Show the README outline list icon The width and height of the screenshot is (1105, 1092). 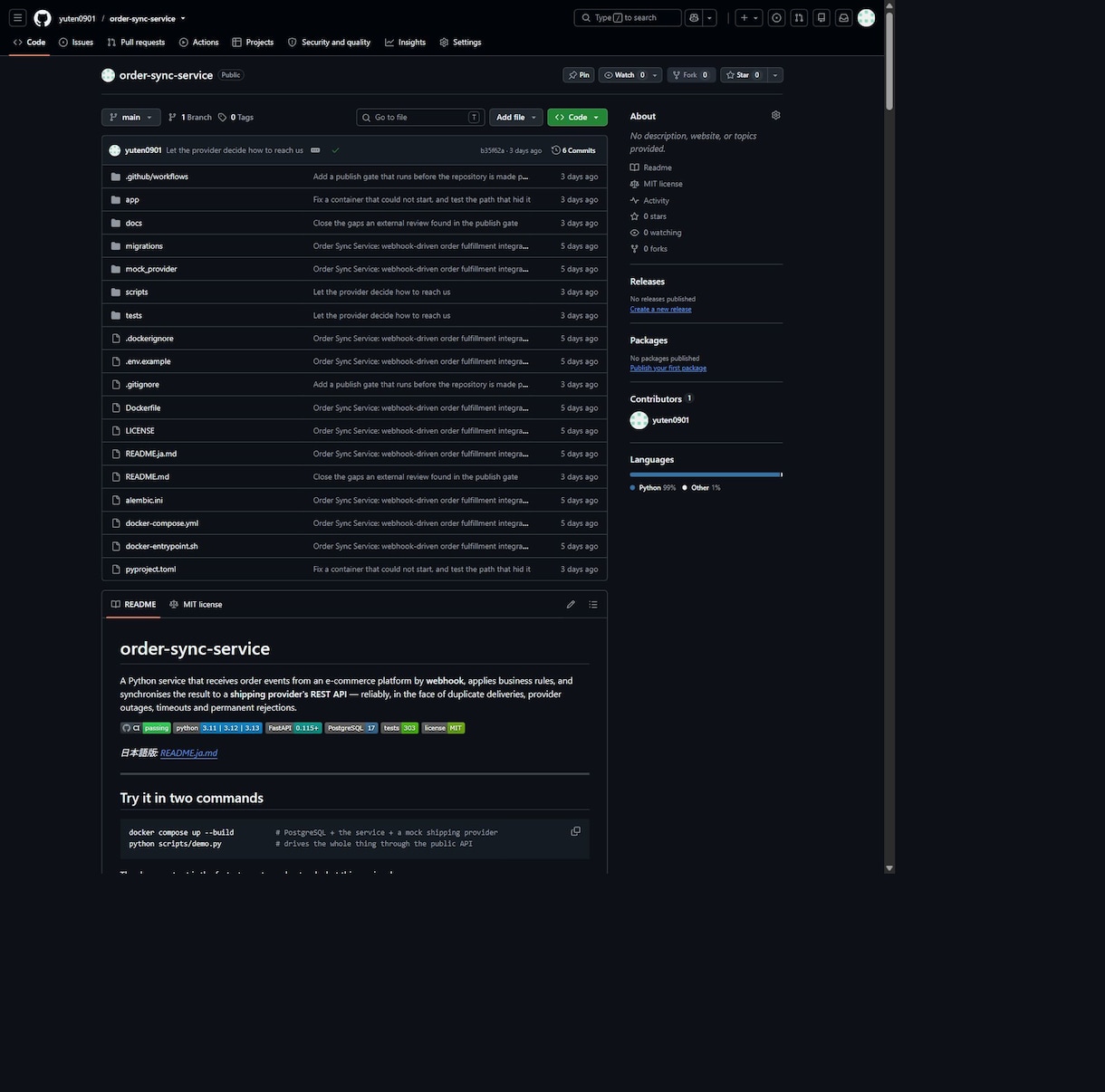click(x=593, y=604)
